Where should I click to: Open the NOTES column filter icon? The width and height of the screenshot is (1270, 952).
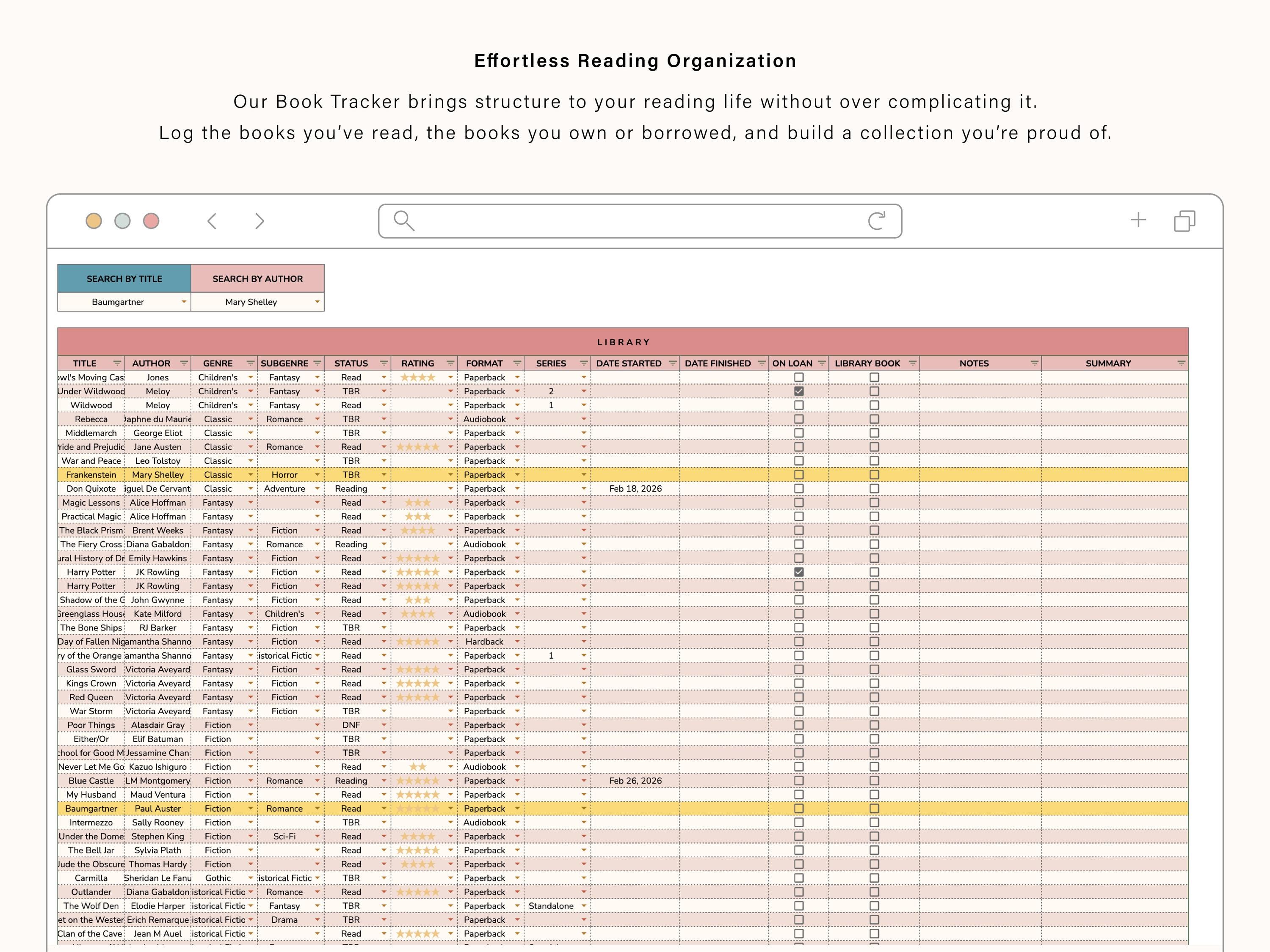[1034, 363]
